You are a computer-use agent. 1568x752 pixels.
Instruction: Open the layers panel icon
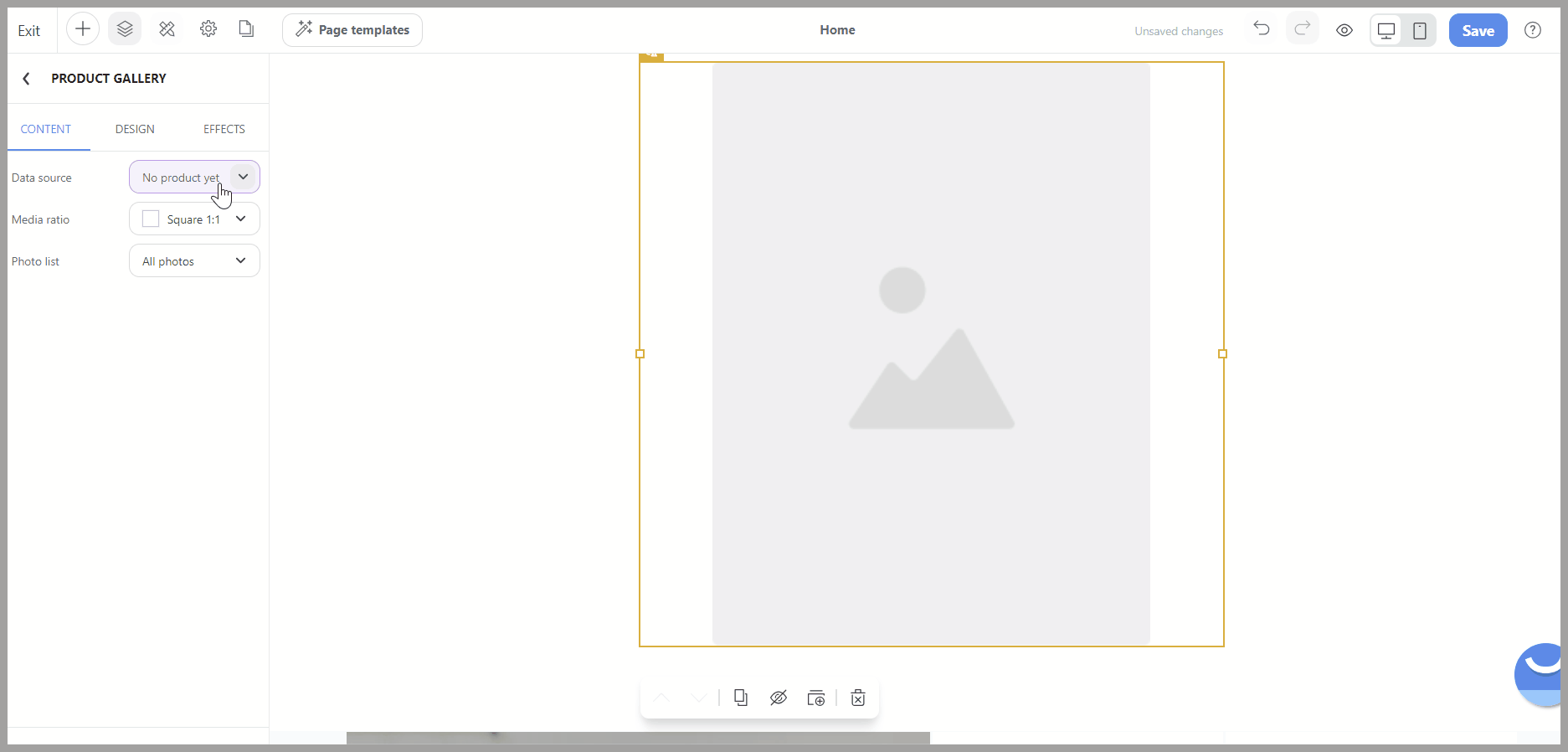125,29
